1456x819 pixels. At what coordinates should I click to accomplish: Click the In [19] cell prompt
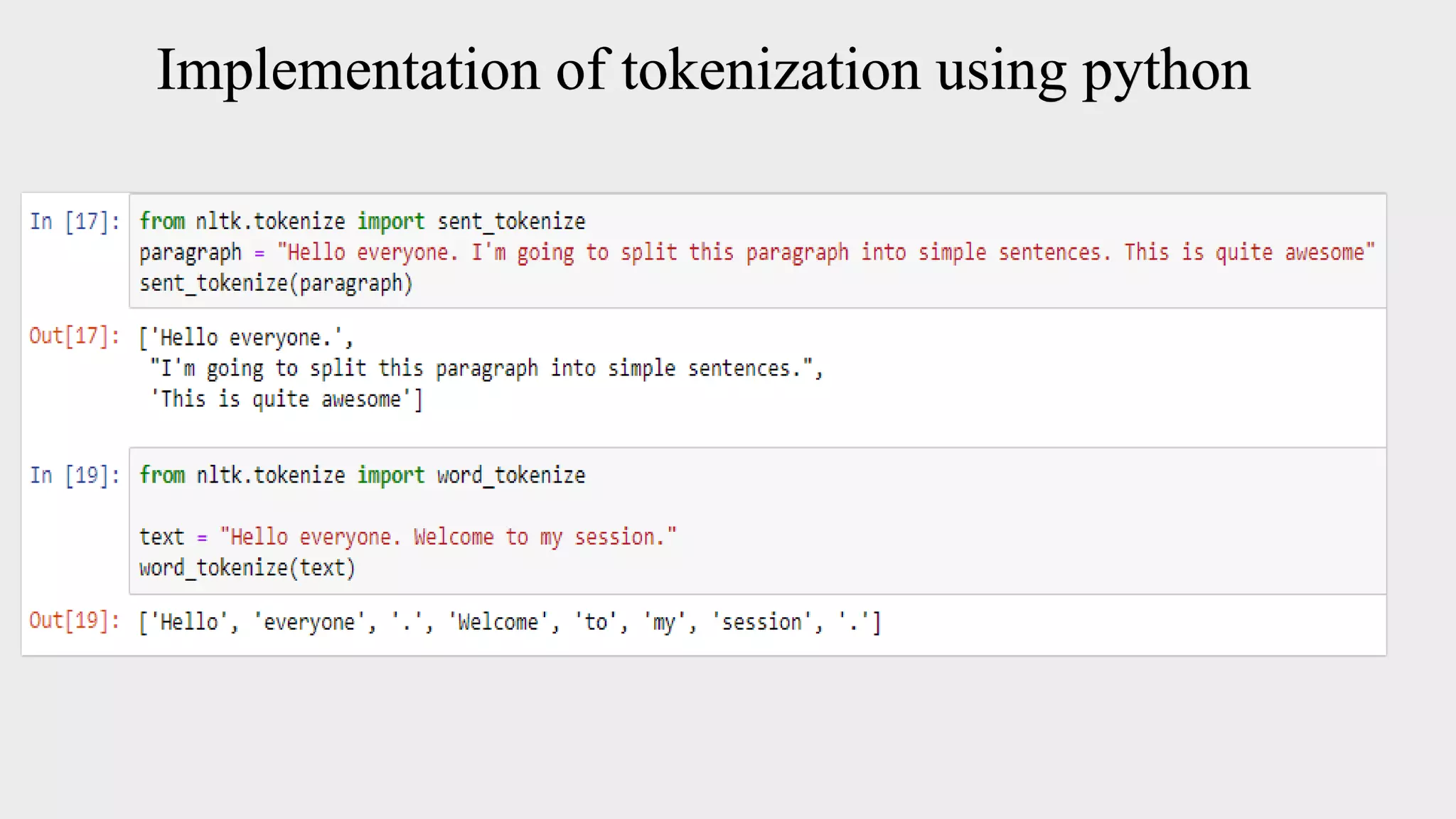click(75, 475)
